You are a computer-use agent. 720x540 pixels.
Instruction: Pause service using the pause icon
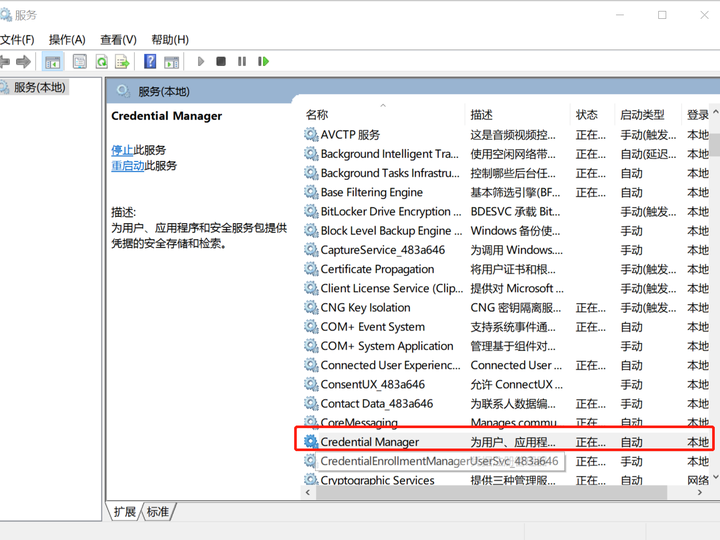click(242, 61)
